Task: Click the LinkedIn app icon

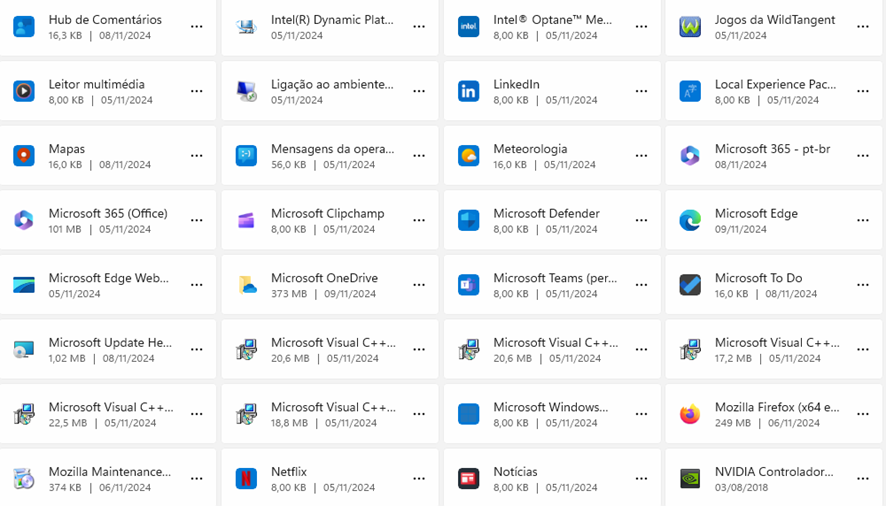Action: 468,91
